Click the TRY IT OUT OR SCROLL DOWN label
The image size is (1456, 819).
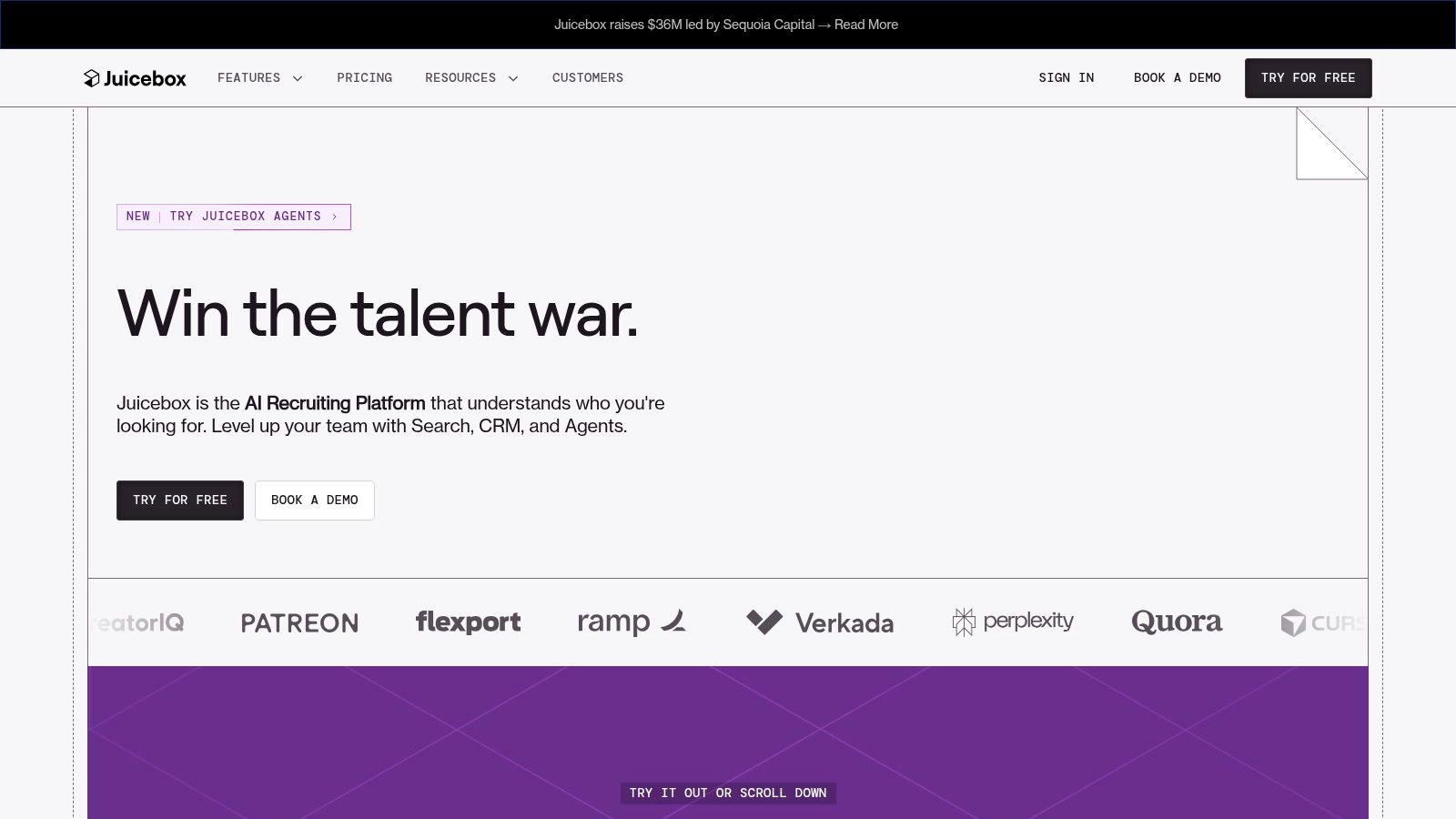click(x=726, y=793)
